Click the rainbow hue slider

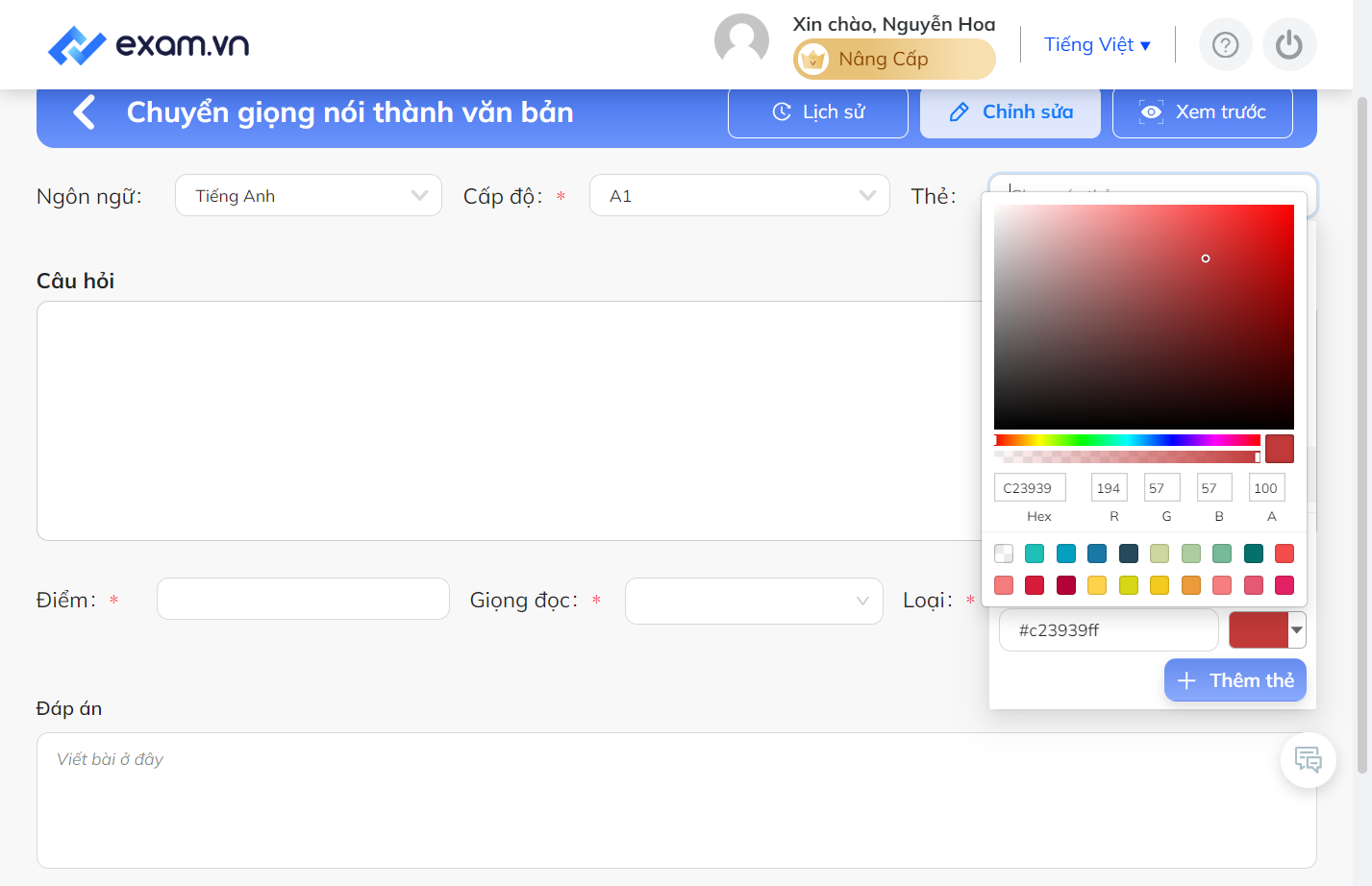[1127, 440]
